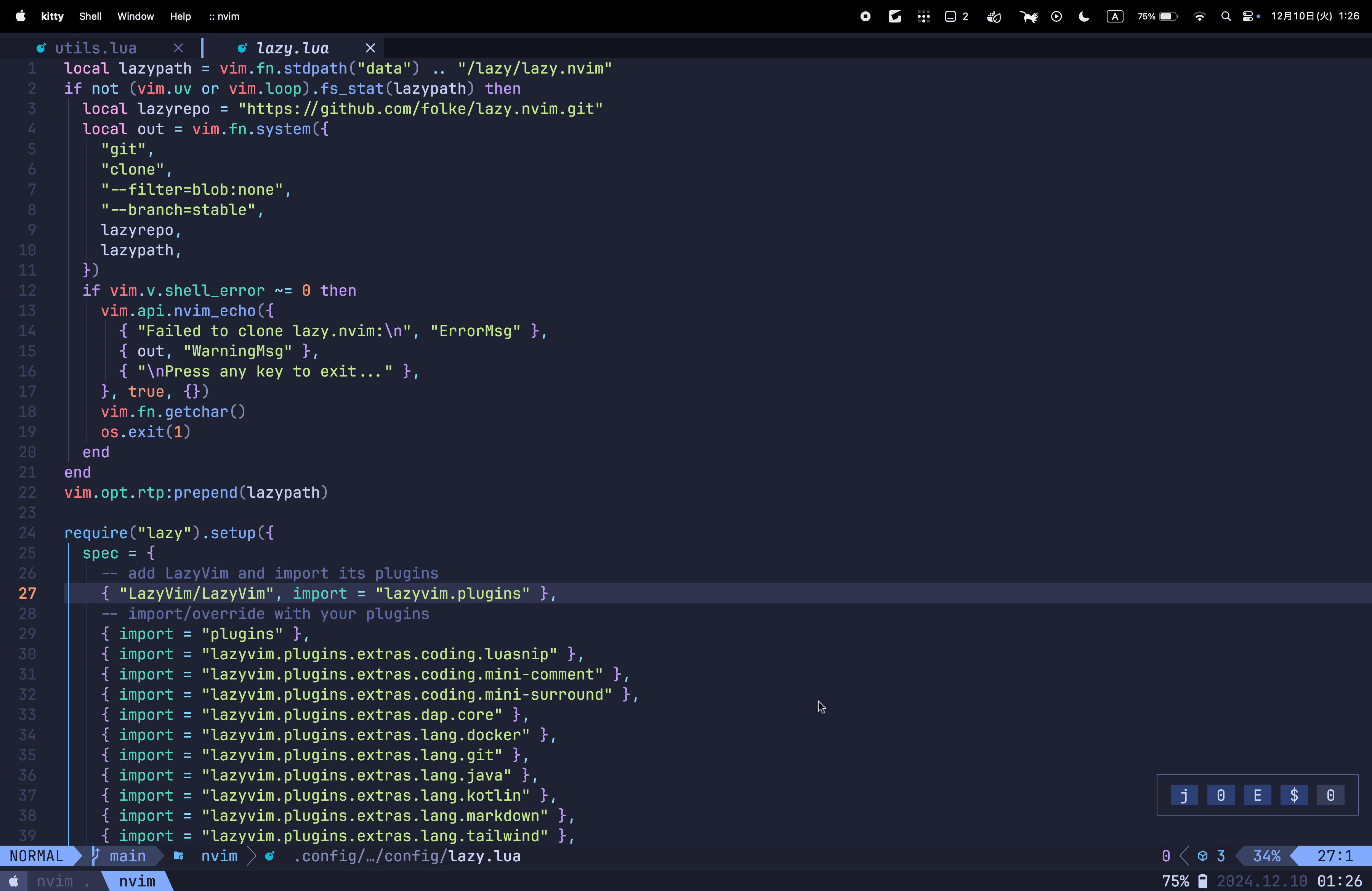Click the E key in keystroke overlay

1257,795
